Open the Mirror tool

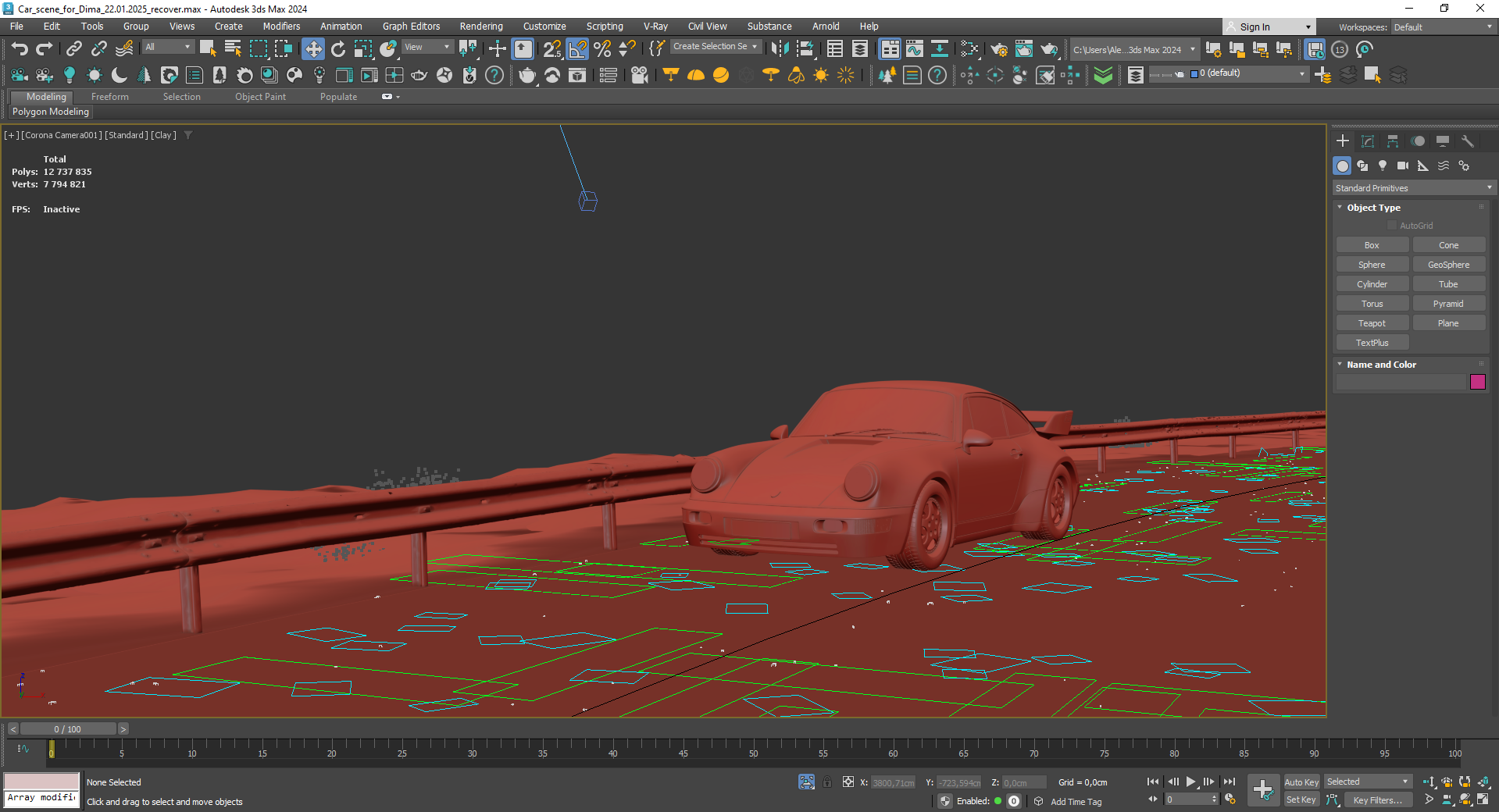(779, 49)
